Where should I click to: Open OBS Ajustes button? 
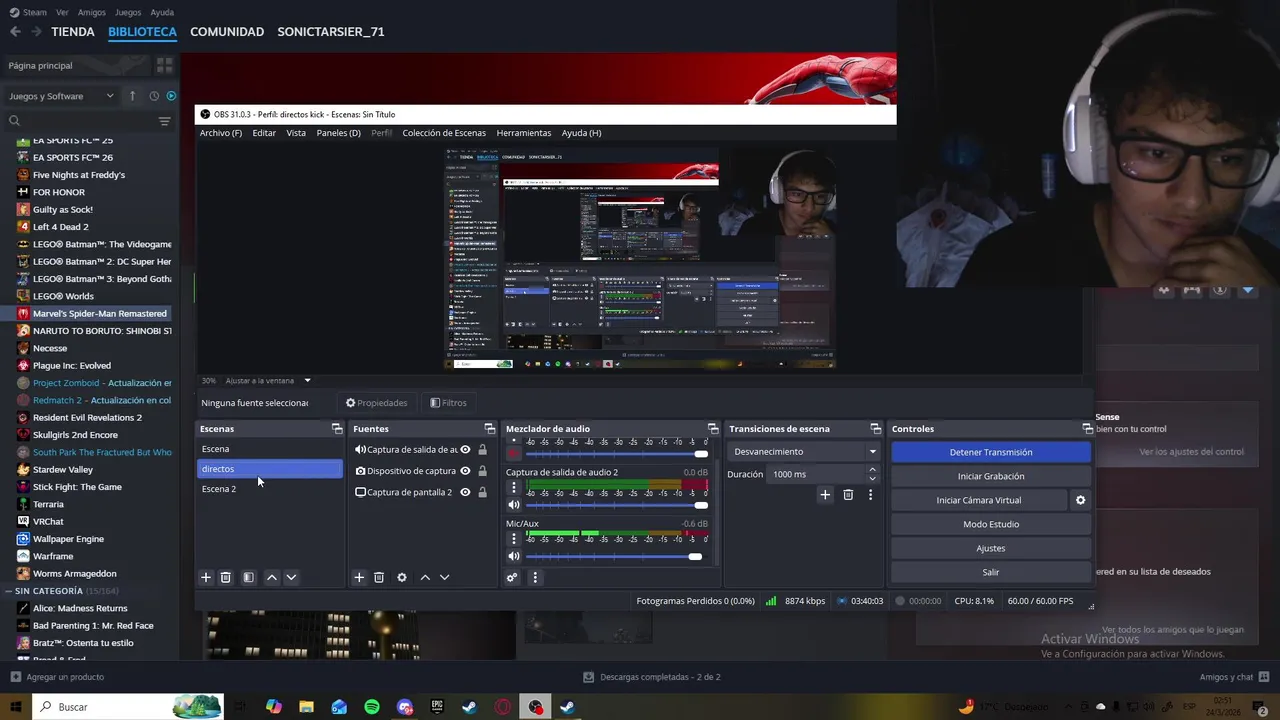click(991, 548)
